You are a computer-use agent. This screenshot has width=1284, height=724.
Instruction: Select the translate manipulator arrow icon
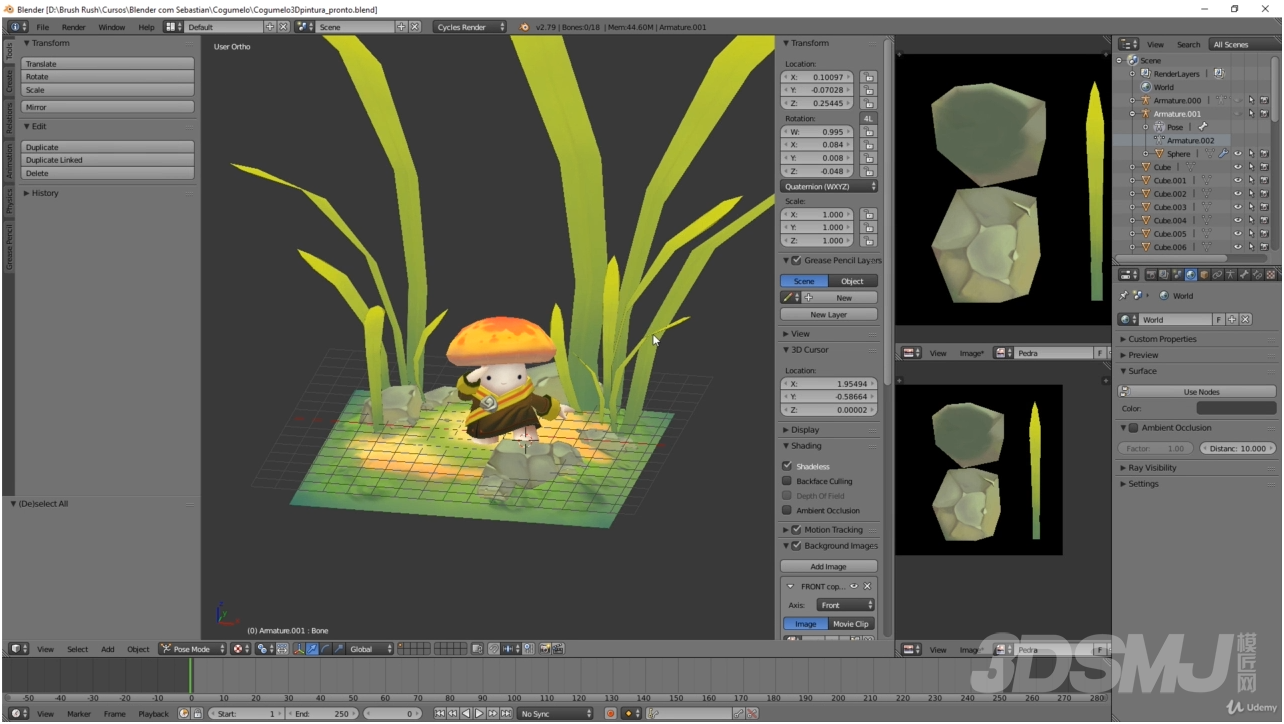(x=312, y=649)
